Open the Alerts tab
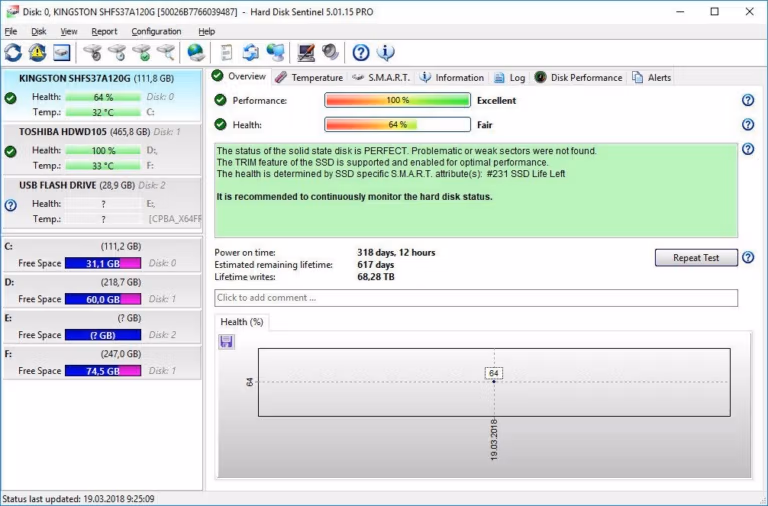The image size is (768, 506). pyautogui.click(x=652, y=77)
